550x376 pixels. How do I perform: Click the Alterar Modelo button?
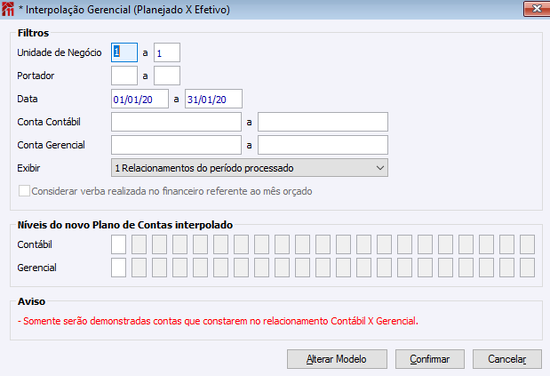337,359
